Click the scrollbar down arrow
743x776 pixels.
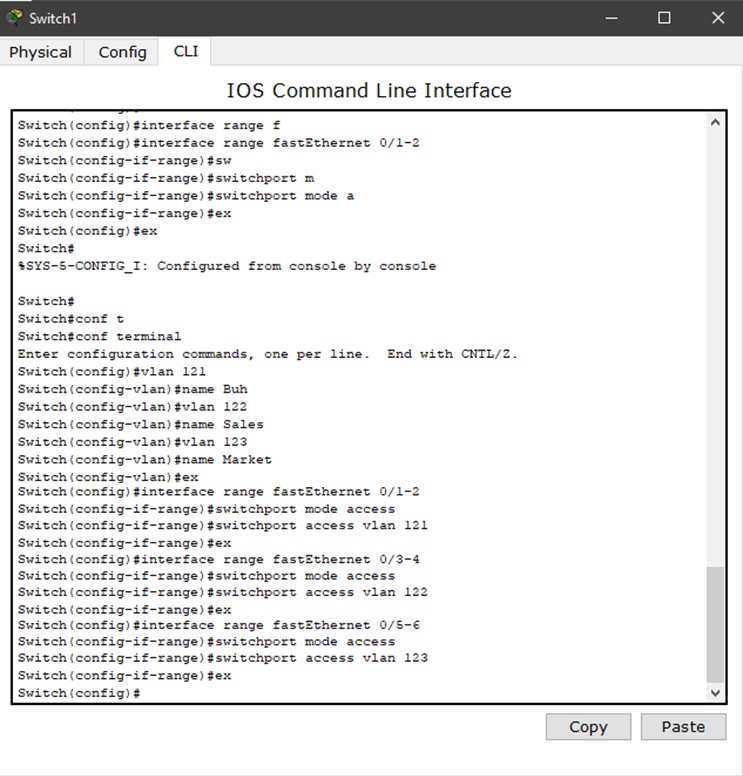coord(715,692)
